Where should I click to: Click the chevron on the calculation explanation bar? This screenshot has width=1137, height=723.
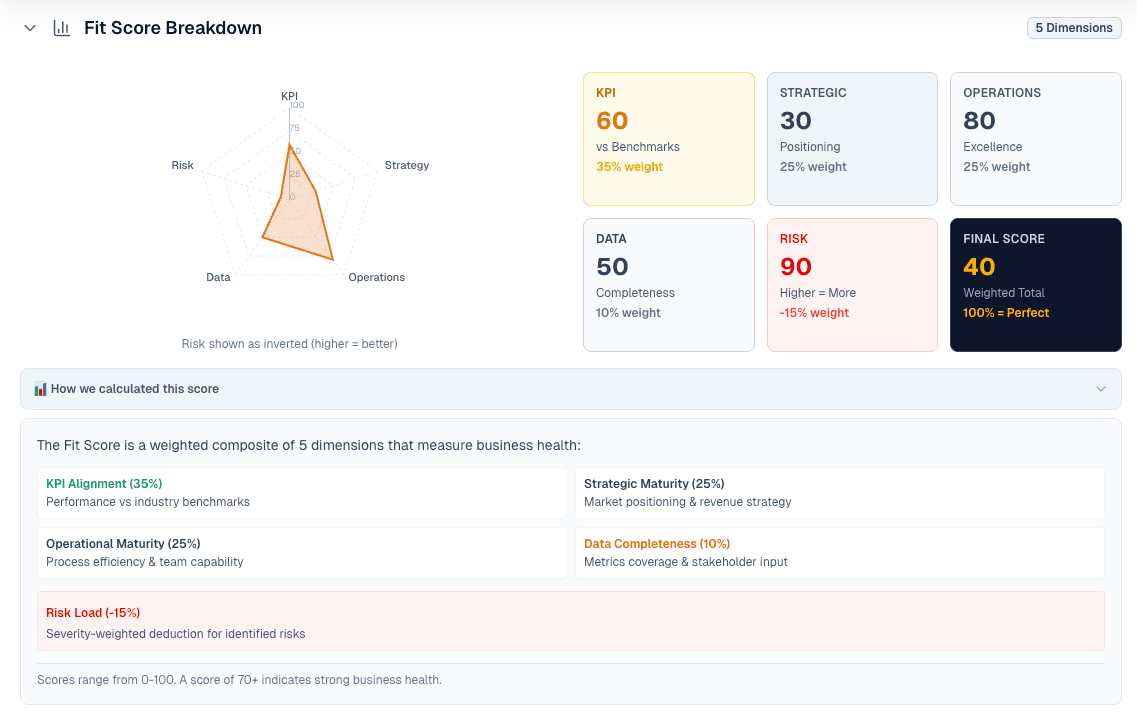(1100, 389)
